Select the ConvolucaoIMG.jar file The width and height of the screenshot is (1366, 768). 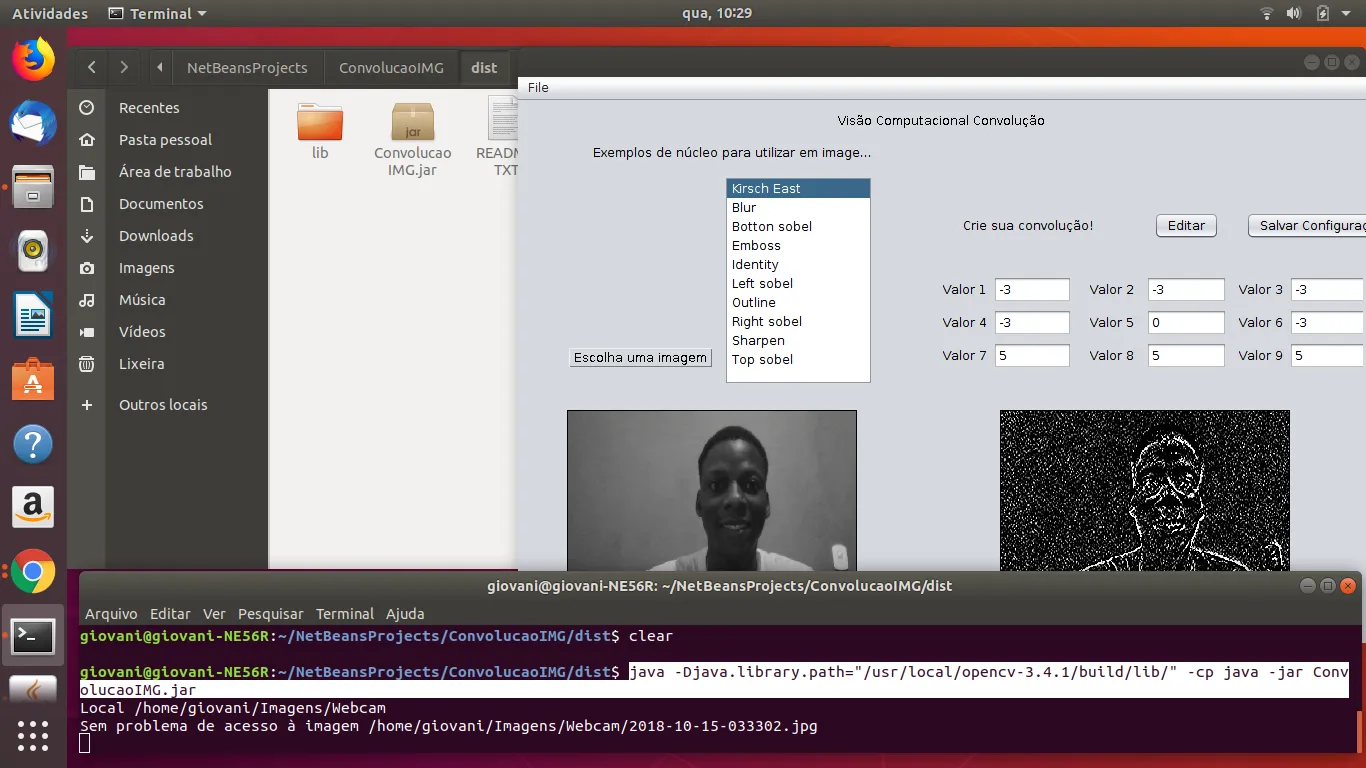click(413, 139)
